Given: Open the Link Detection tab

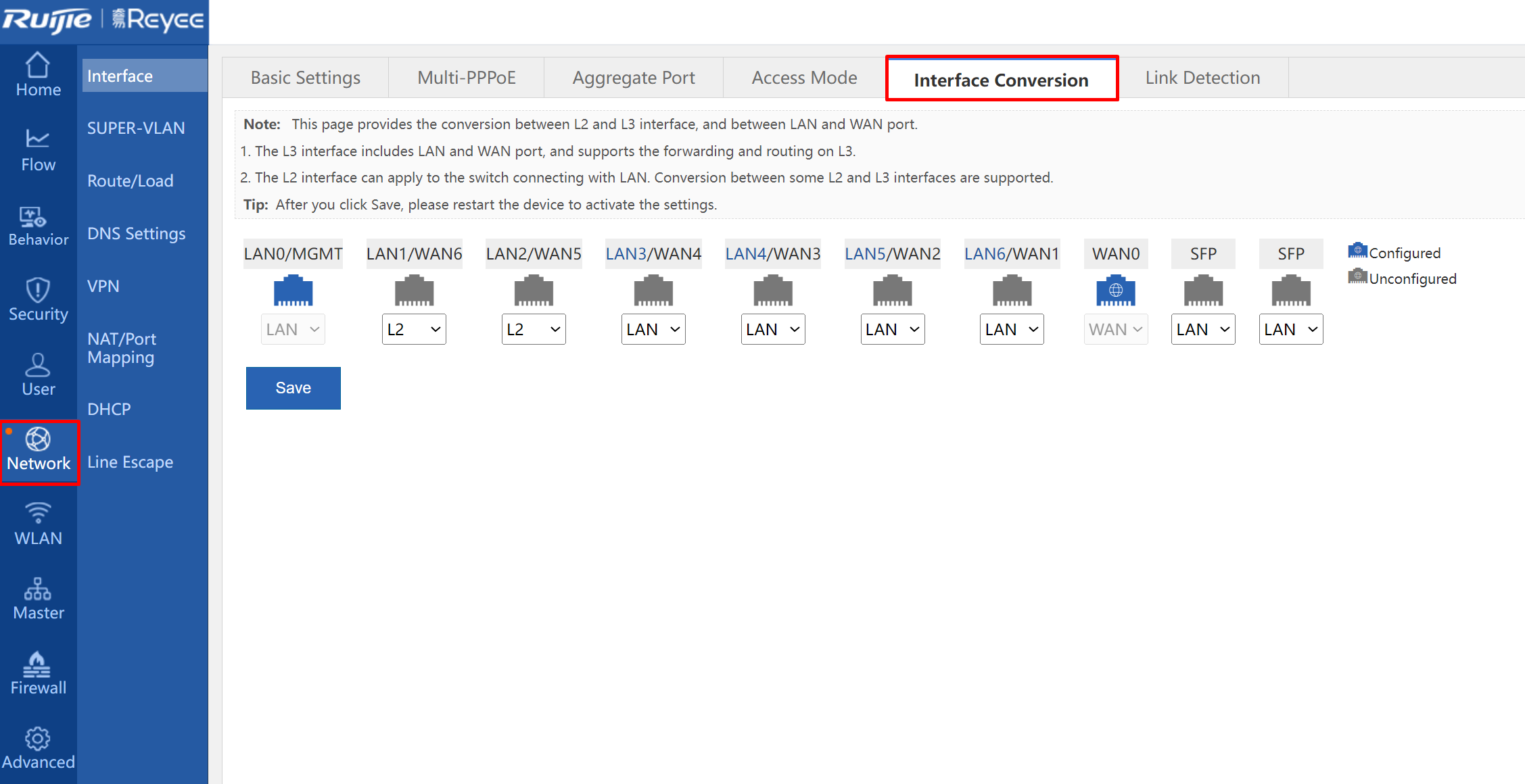Looking at the screenshot, I should [x=1202, y=77].
